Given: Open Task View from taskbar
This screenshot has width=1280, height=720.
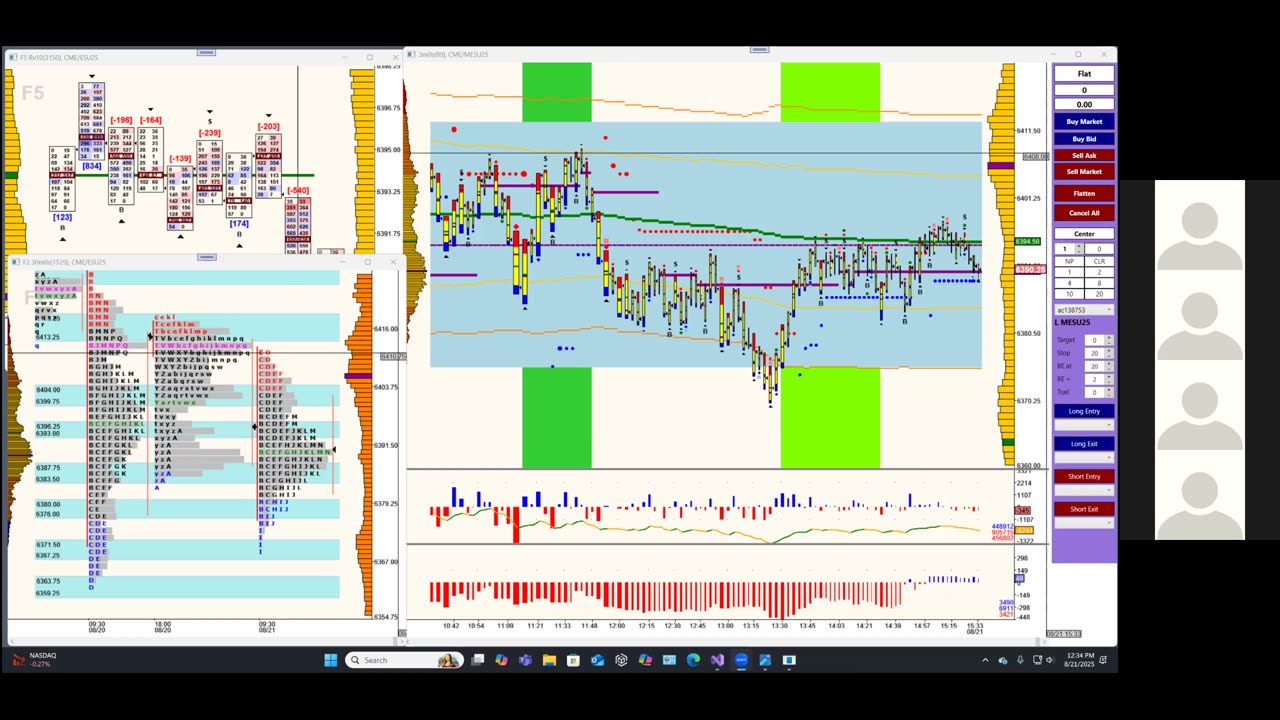Looking at the screenshot, I should click(x=477, y=660).
